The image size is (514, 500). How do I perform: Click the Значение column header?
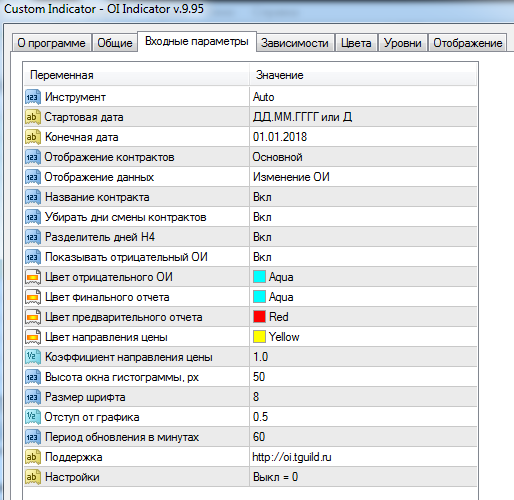(363, 75)
